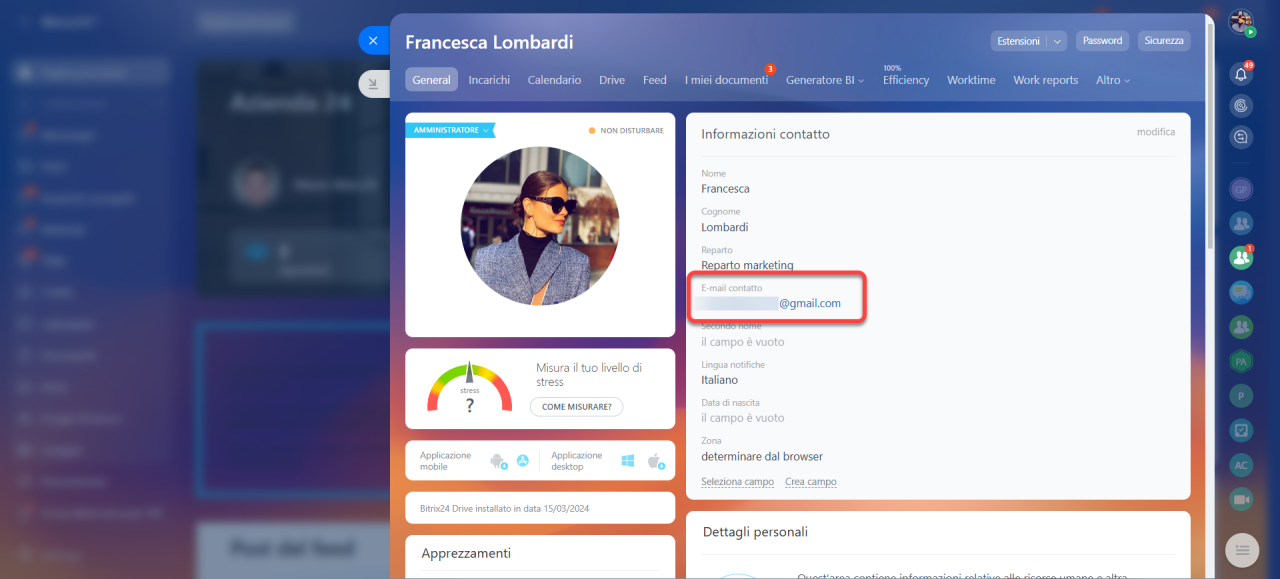Click the determinare dal browser zone value

pos(762,456)
